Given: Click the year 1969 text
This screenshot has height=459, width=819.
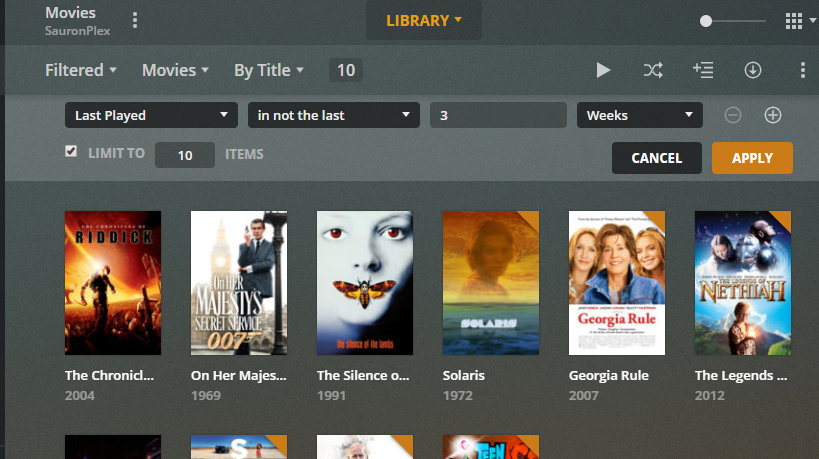Looking at the screenshot, I should coord(206,395).
